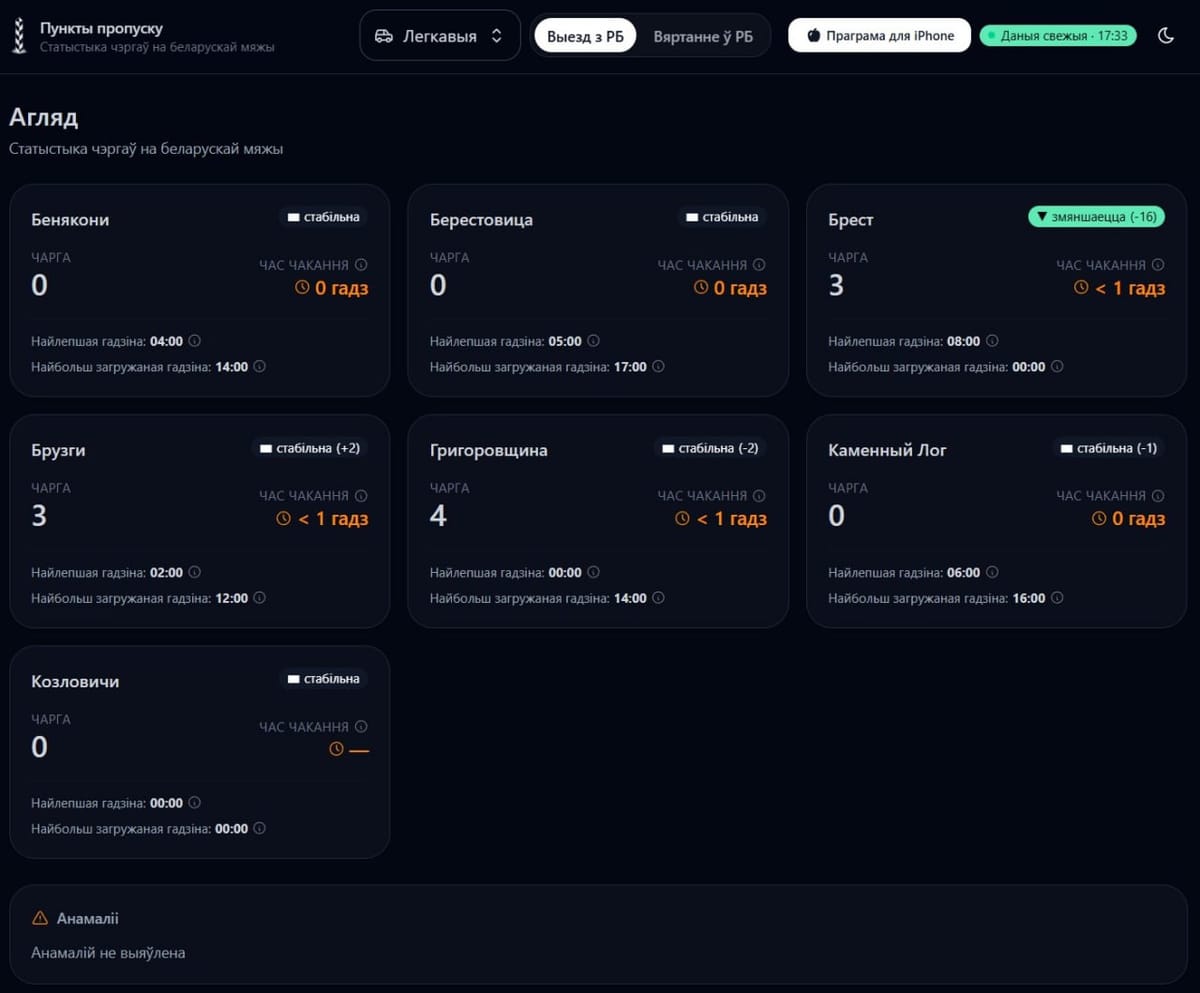The height and width of the screenshot is (993, 1200).
Task: Click the info icon beside Григоровщина Найбольш загружаная гадзіна
Action: pyautogui.click(x=658, y=598)
